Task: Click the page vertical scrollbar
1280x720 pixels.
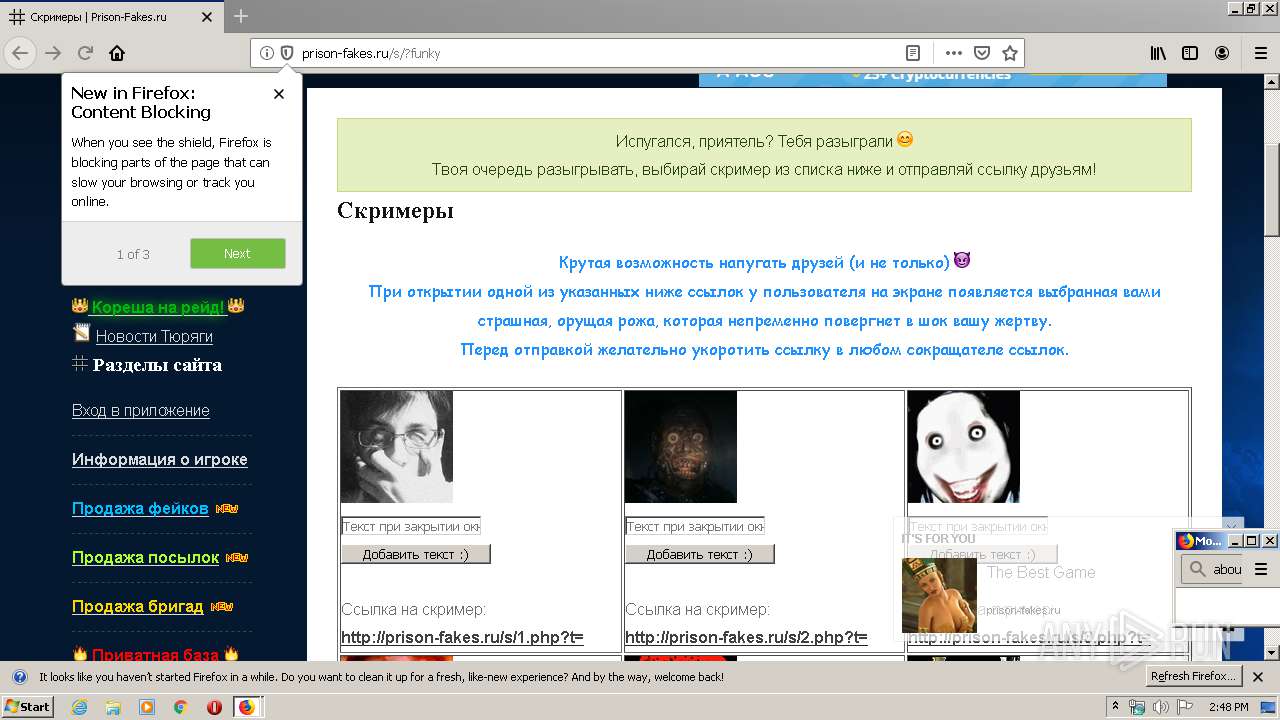Action: click(1272, 190)
